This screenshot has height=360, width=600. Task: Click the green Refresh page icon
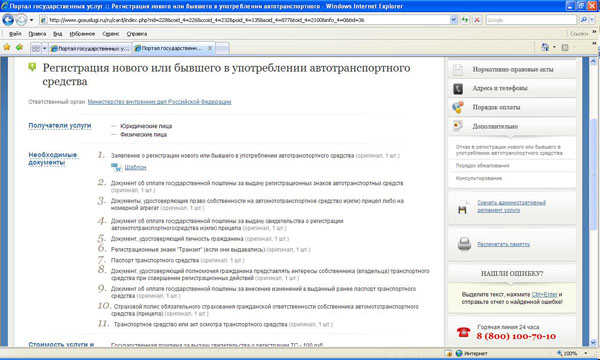pyautogui.click(x=465, y=20)
